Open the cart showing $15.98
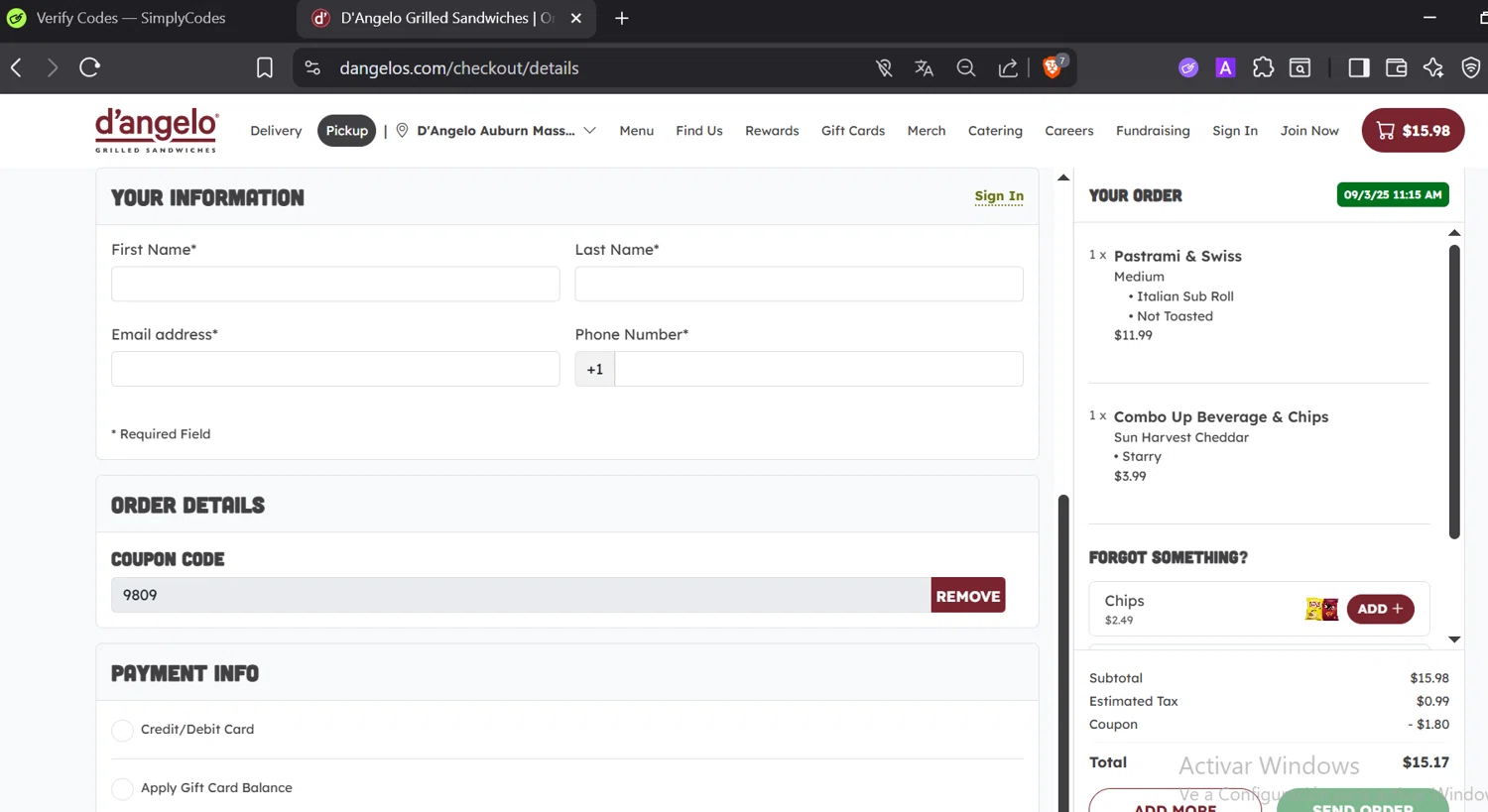Image resolution: width=1488 pixels, height=812 pixels. pyautogui.click(x=1413, y=130)
